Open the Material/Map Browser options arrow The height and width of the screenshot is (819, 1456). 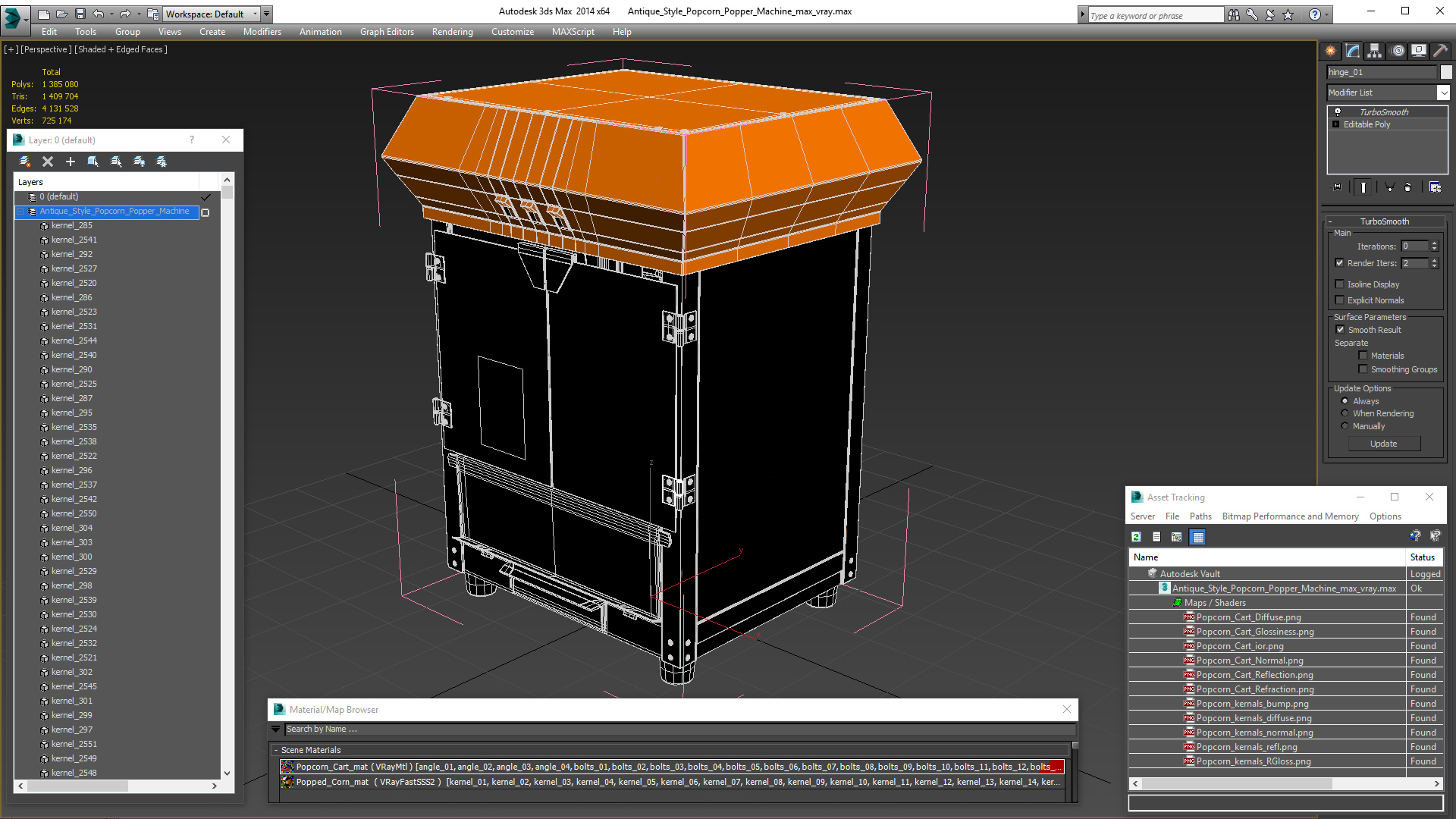[x=276, y=730]
